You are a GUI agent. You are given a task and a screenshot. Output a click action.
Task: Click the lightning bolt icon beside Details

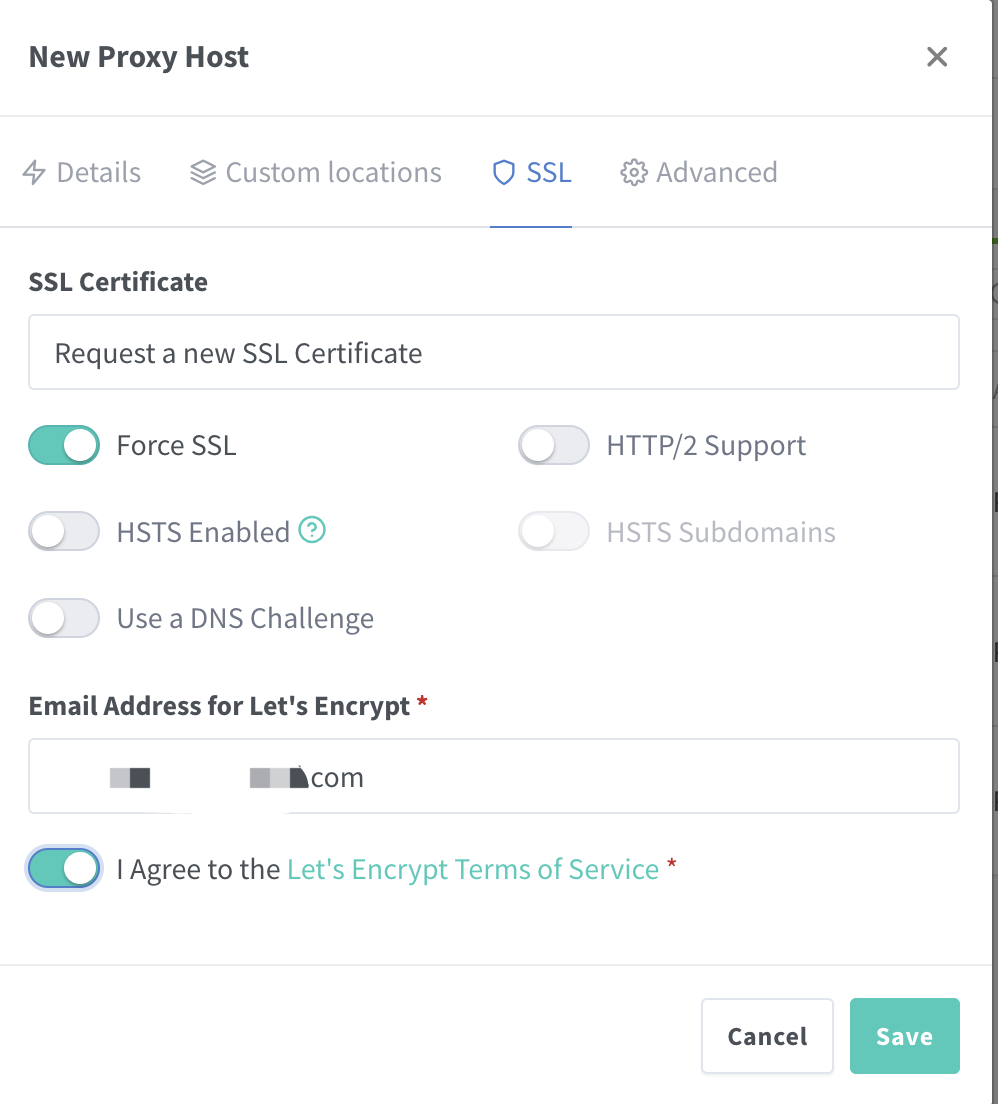[34, 173]
